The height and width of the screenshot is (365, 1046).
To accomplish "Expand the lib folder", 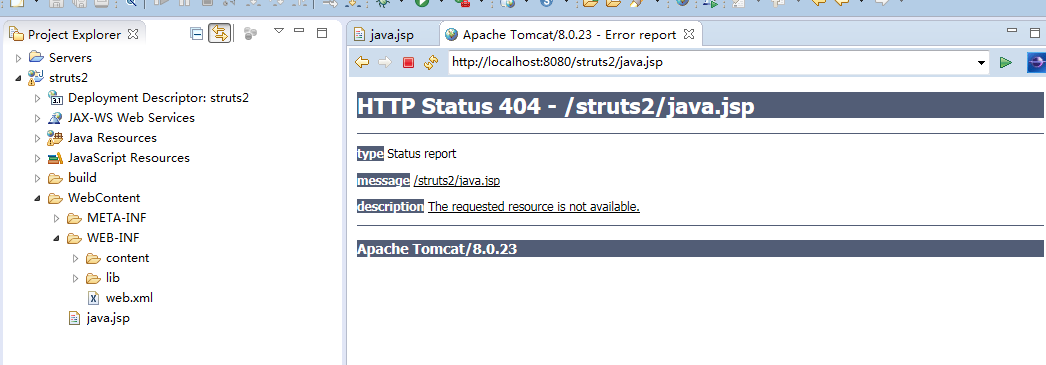I will tap(75, 278).
